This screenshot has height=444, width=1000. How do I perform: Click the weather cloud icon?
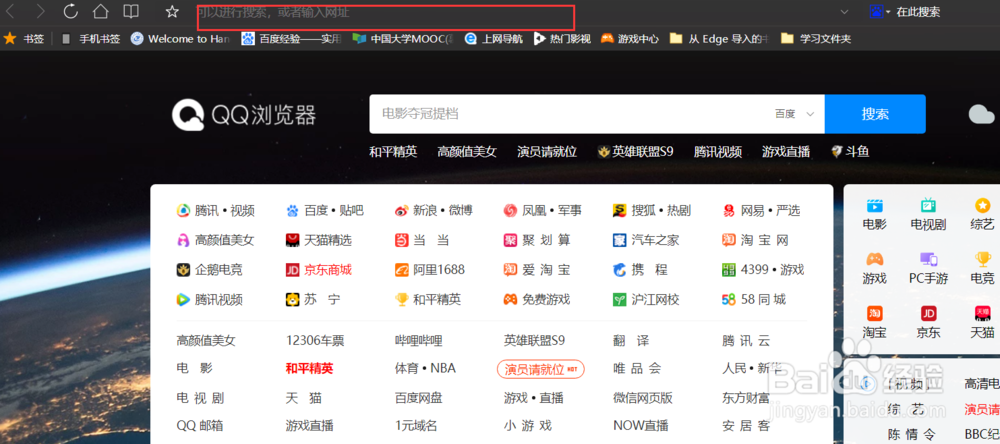(982, 114)
